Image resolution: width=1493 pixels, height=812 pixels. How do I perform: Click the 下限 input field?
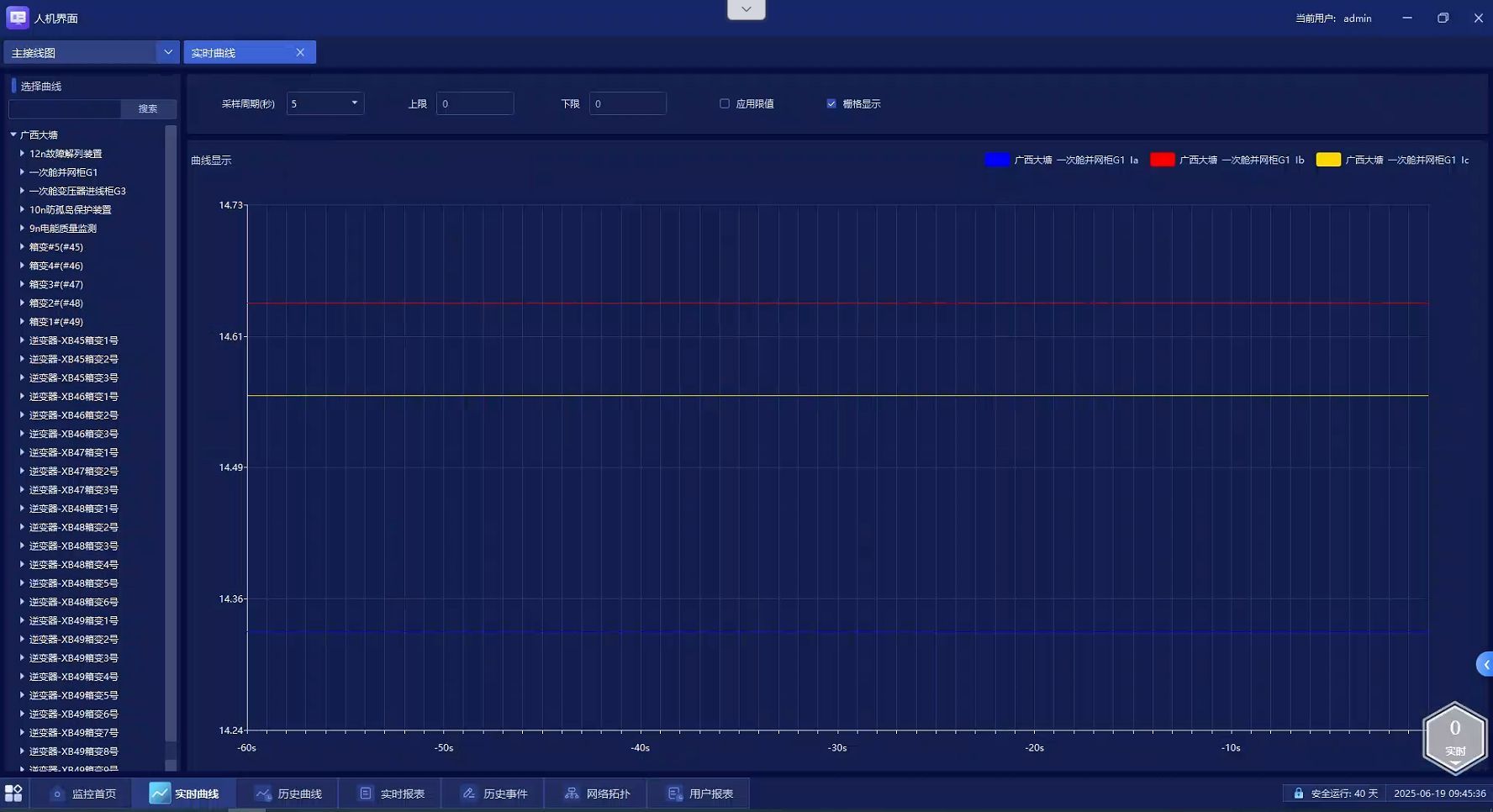pyautogui.click(x=628, y=103)
